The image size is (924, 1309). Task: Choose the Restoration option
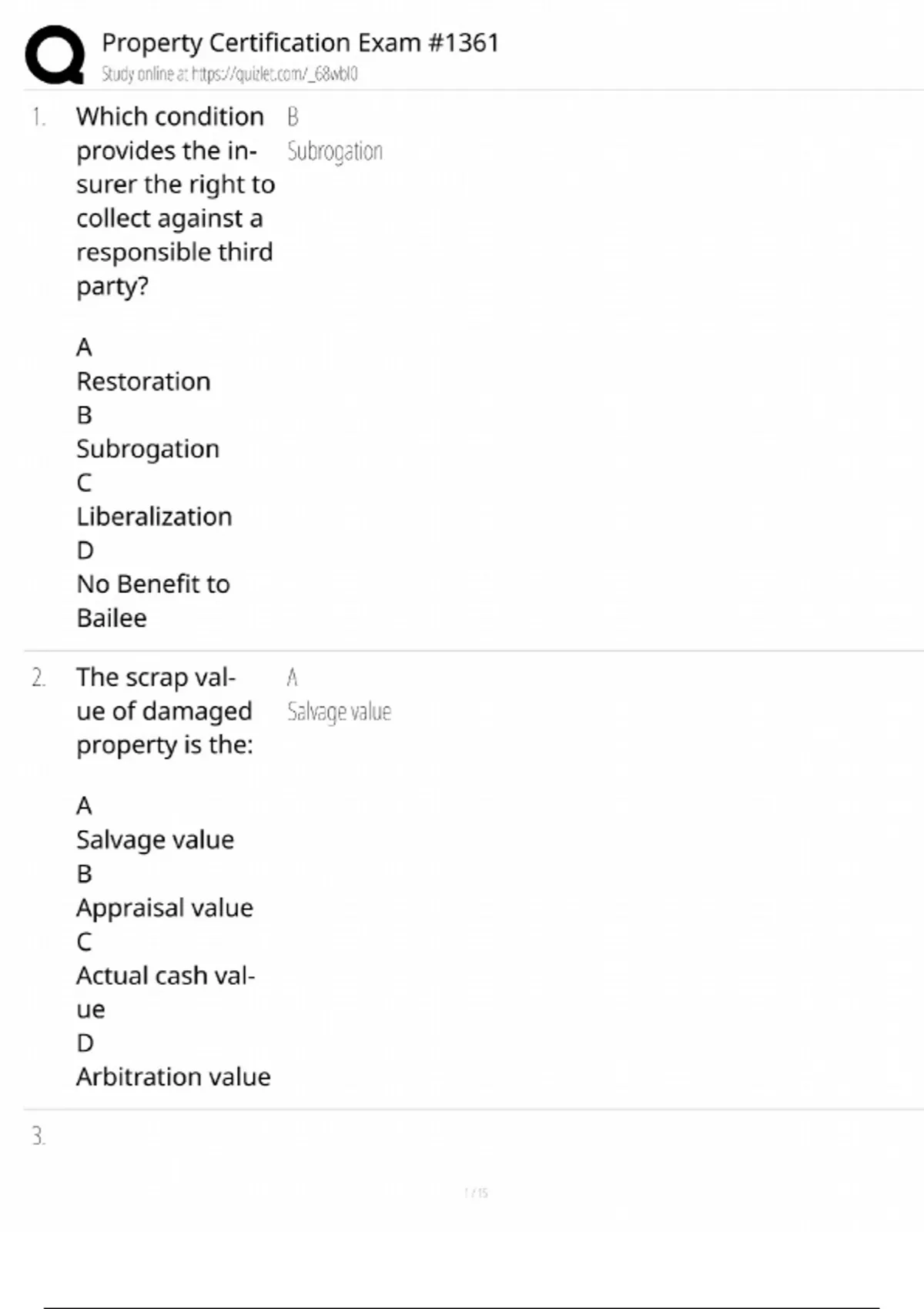pyautogui.click(x=143, y=381)
